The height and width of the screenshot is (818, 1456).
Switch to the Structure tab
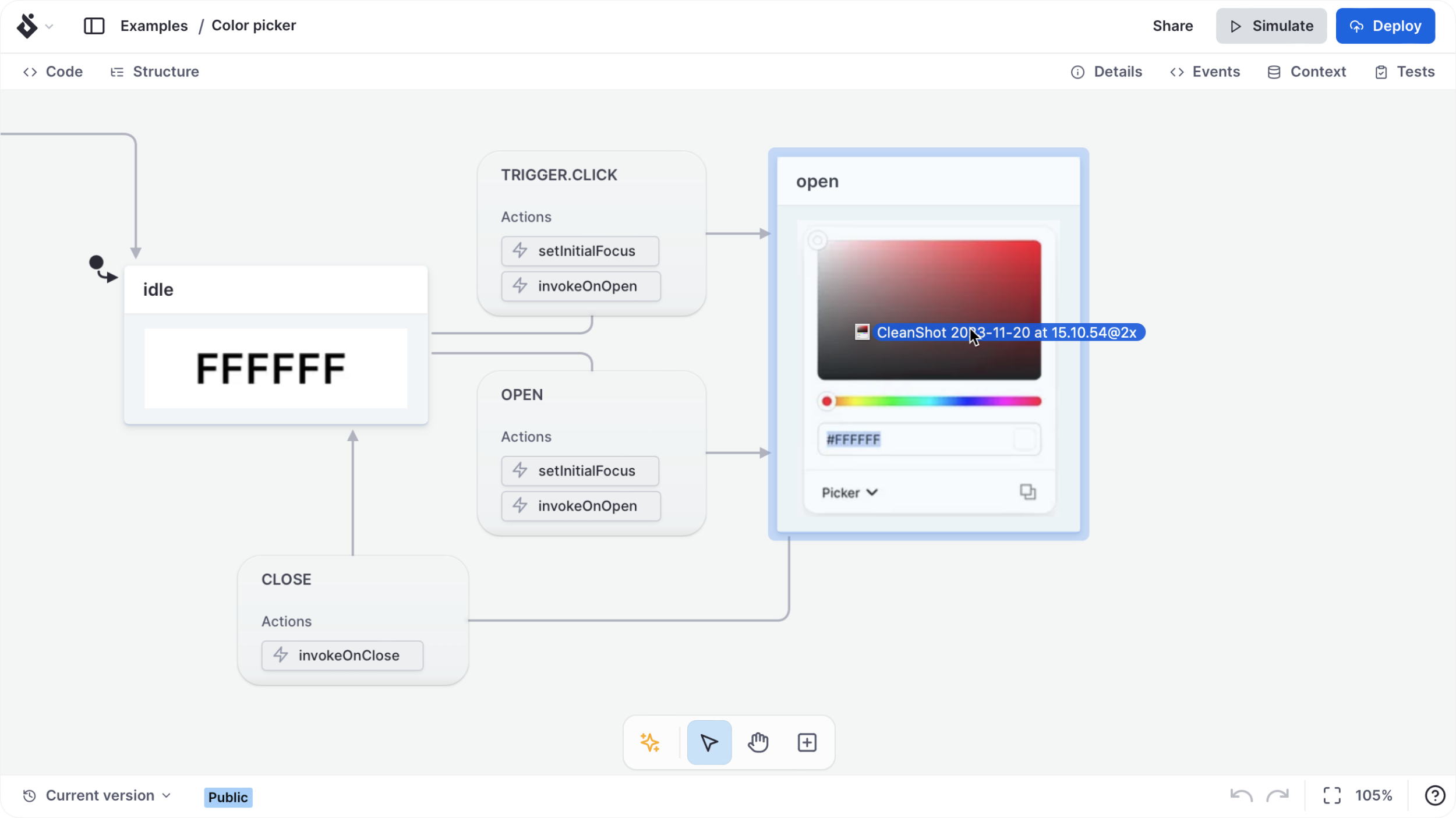point(155,71)
